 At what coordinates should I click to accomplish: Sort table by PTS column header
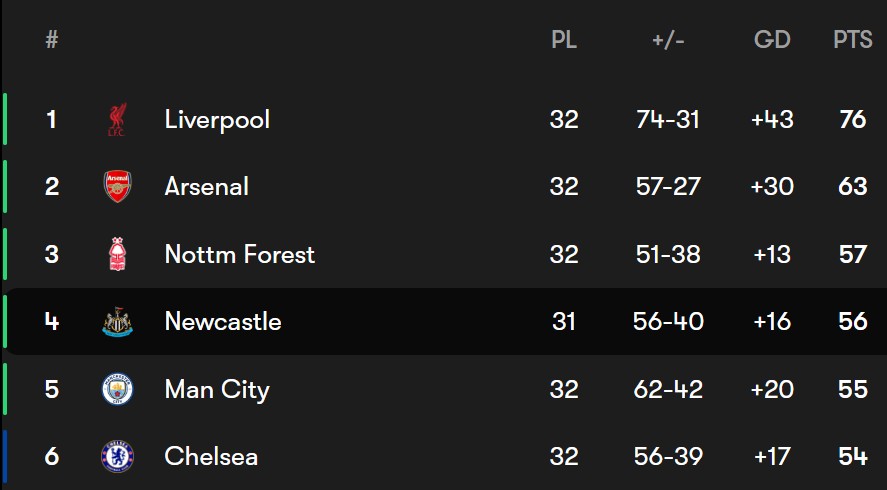point(852,40)
